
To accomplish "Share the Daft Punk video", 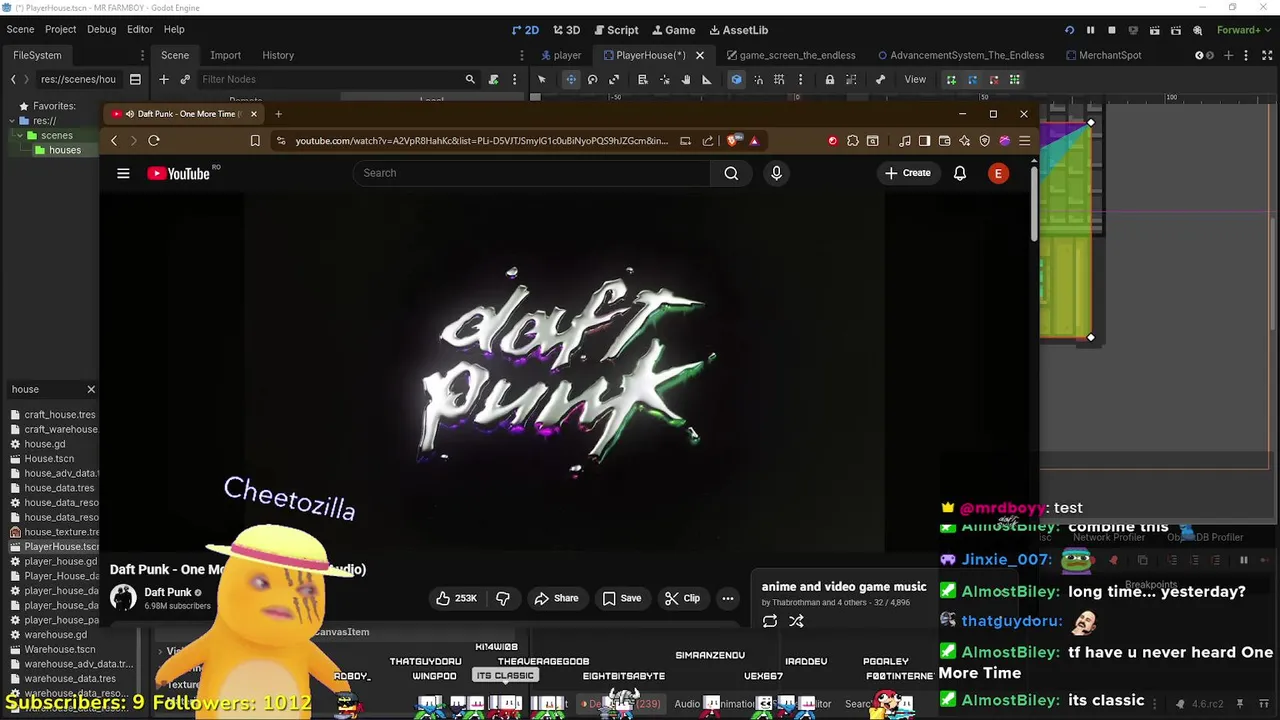I will (x=556, y=598).
